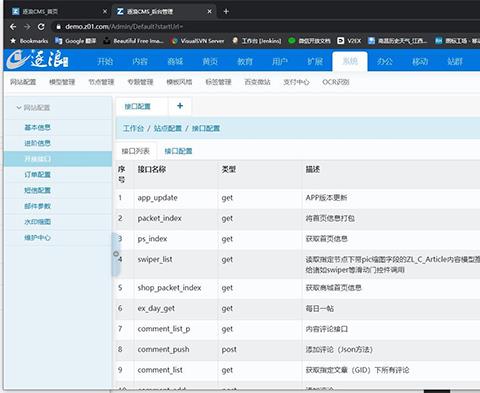Click 接口配置 in the breadcrumb
Screen dimensions: 480x393
(x=206, y=128)
